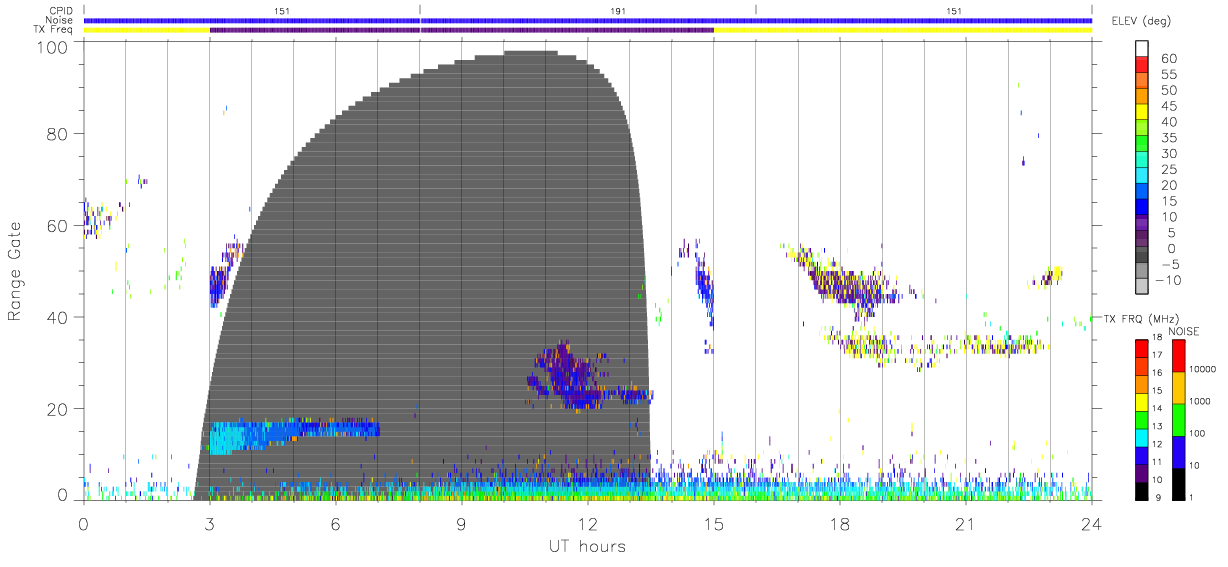
Task: Click the 6 tick on the UT hours axis
Action: click(x=336, y=525)
